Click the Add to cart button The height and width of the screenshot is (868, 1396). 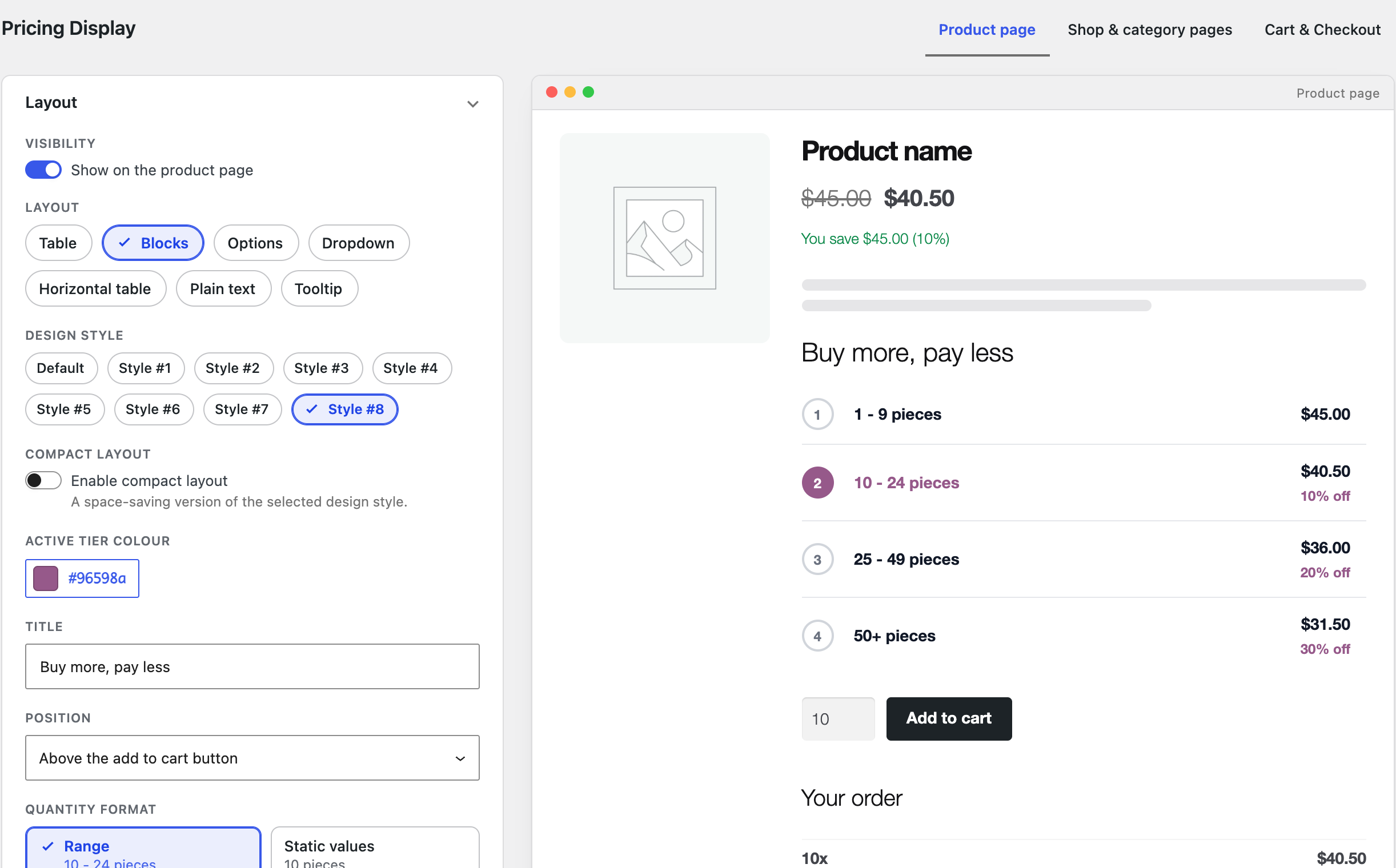pos(949,719)
